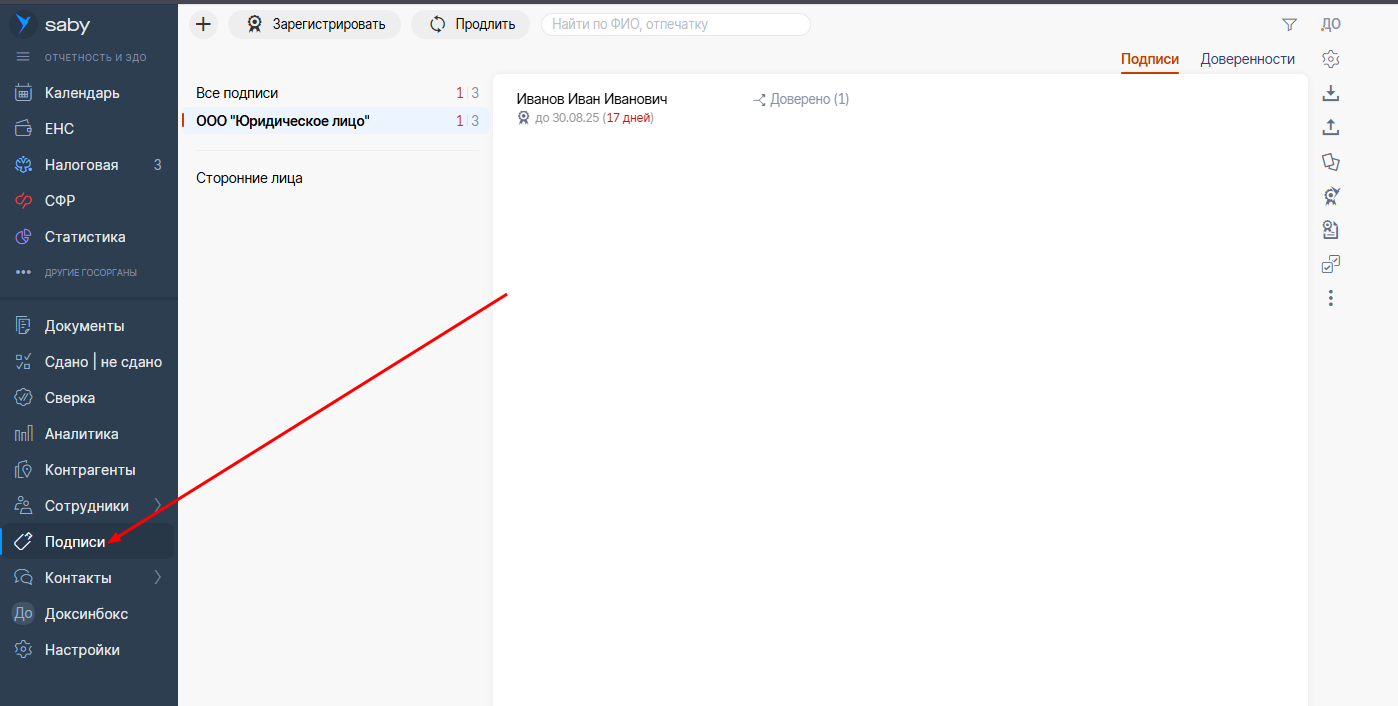Switch to the Доверенности tab
Viewport: 1398px width, 706px height.
(x=1247, y=59)
